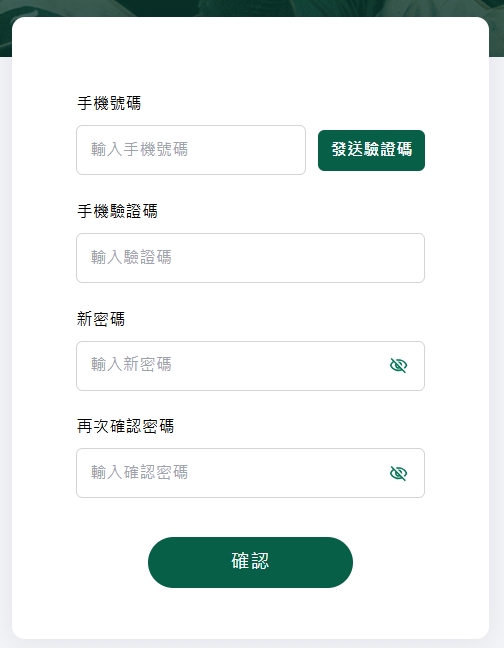Click the crossed-eye icon in 輸入確認密碼 field
The image size is (504, 648).
point(398,473)
